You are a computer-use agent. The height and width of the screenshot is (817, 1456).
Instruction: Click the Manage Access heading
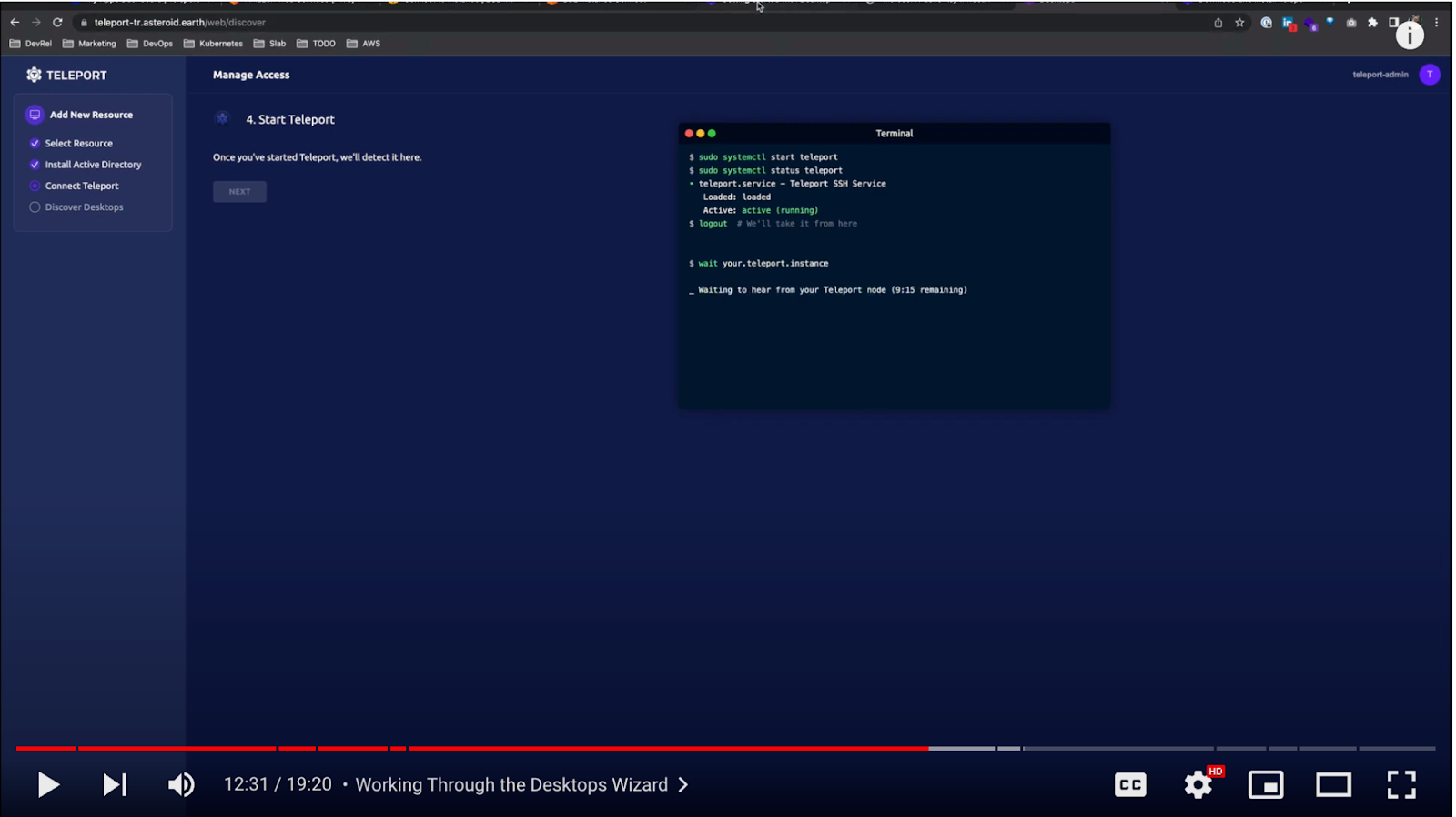point(251,75)
